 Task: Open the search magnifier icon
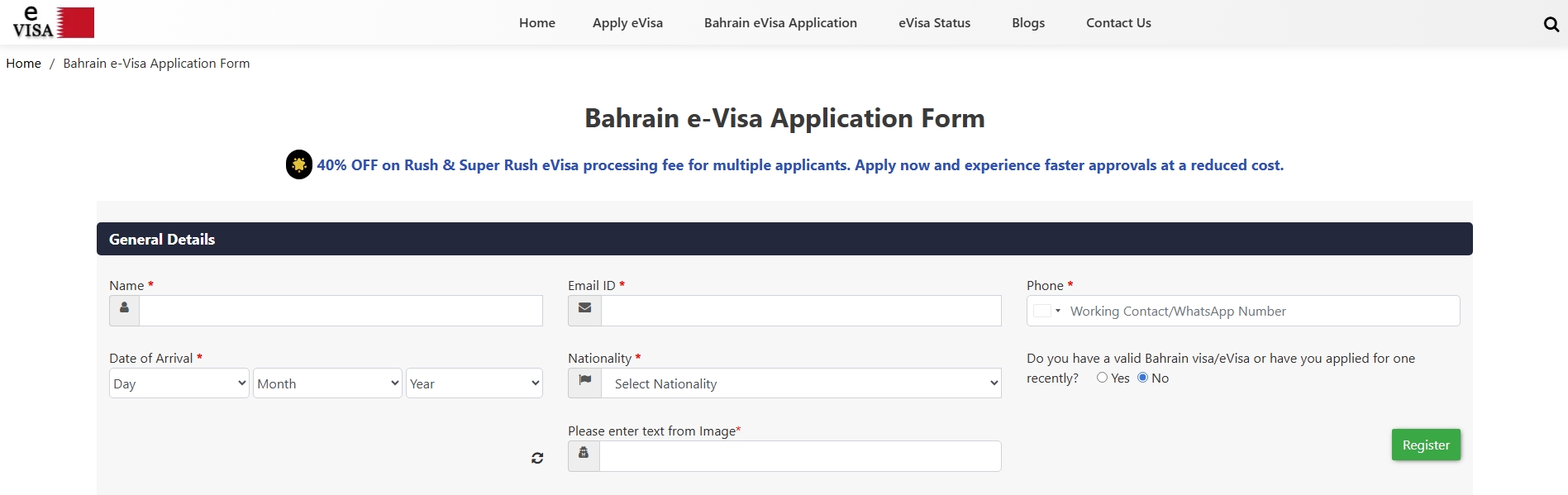[x=1551, y=24]
